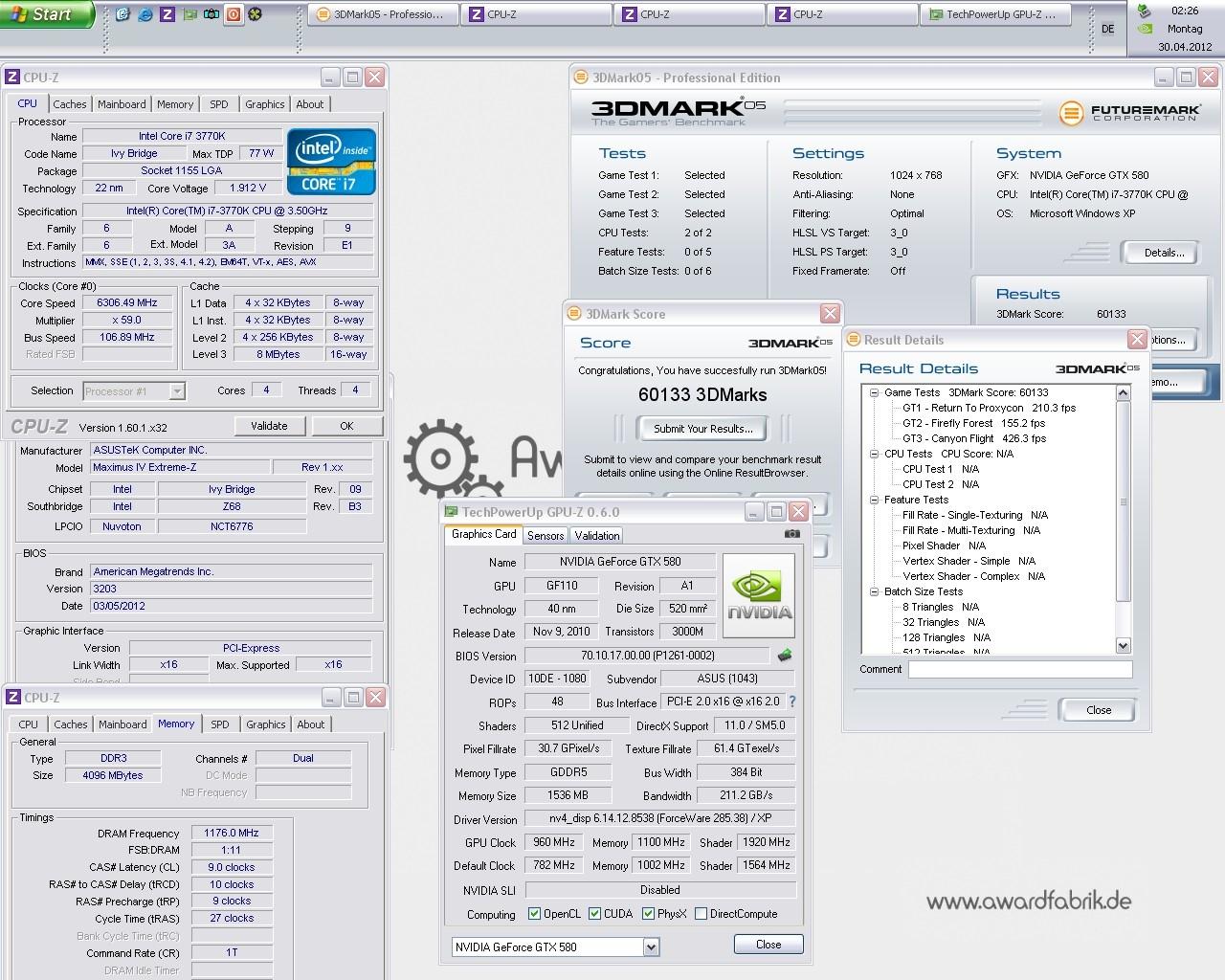
Task: Click GPU-Z title bar icon
Action: [452, 512]
